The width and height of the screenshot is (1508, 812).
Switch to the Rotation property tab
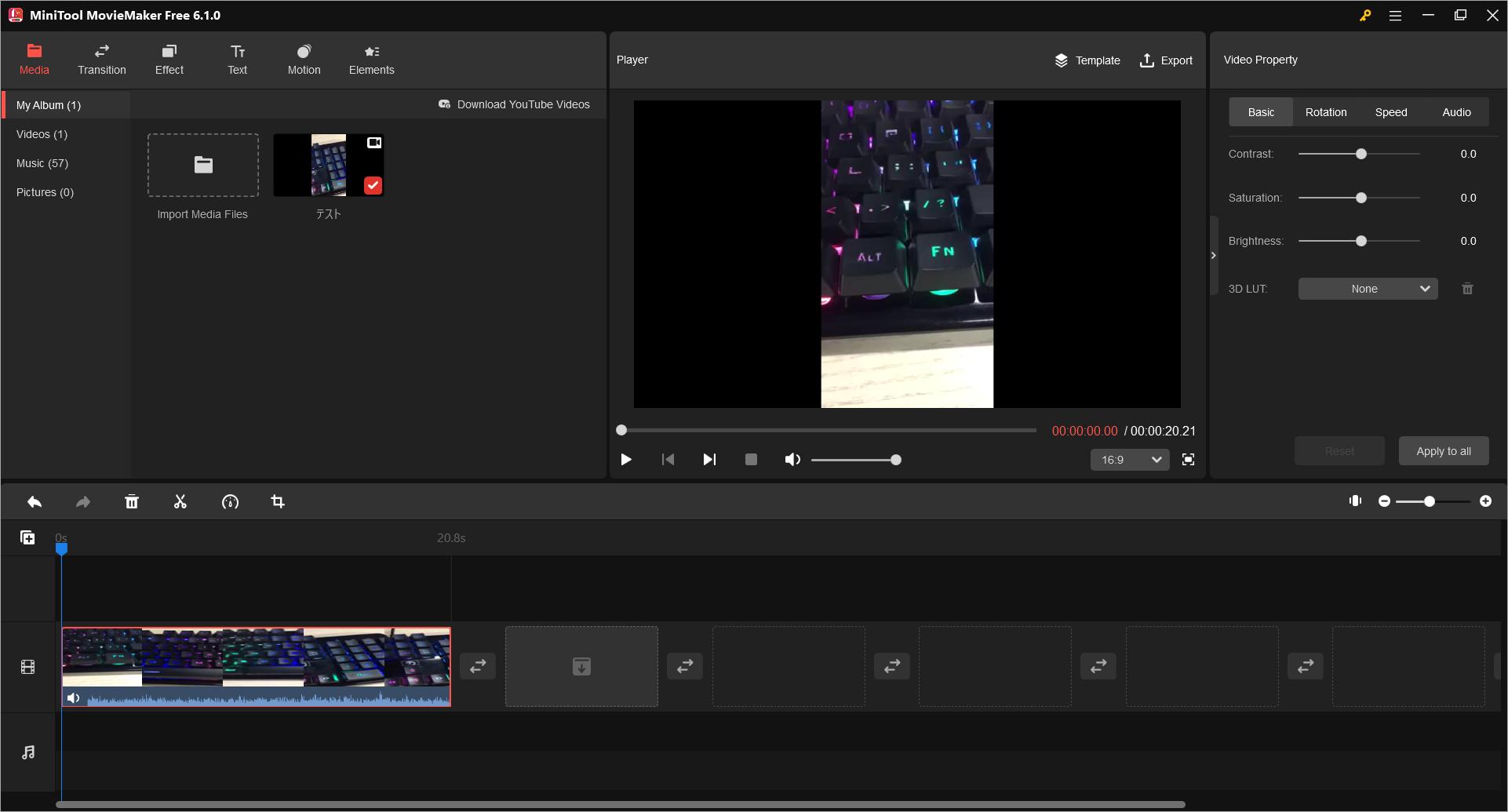(1326, 112)
